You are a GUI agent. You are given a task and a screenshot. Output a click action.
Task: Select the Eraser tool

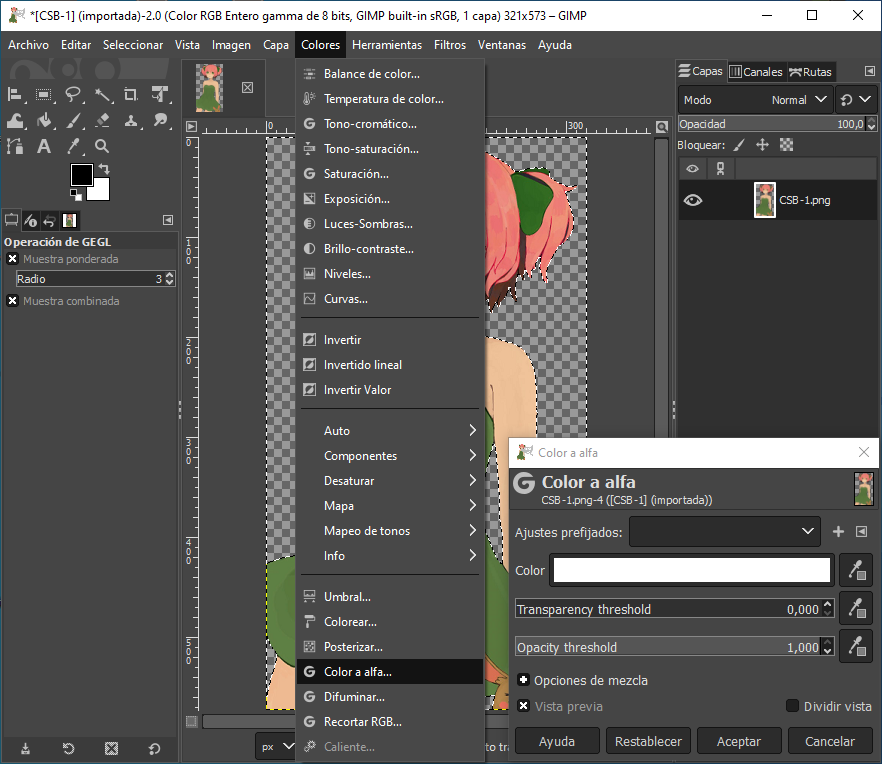point(102,120)
